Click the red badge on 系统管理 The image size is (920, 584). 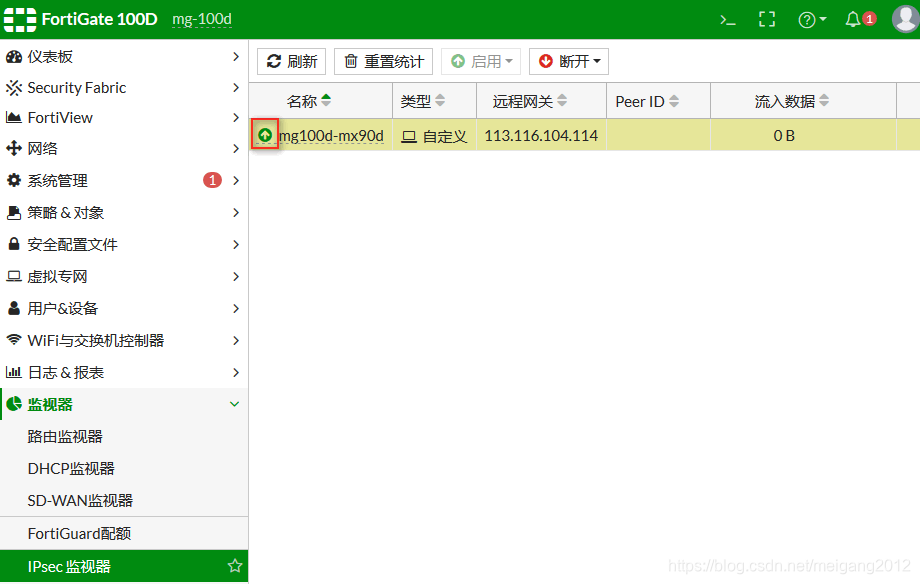pos(212,180)
